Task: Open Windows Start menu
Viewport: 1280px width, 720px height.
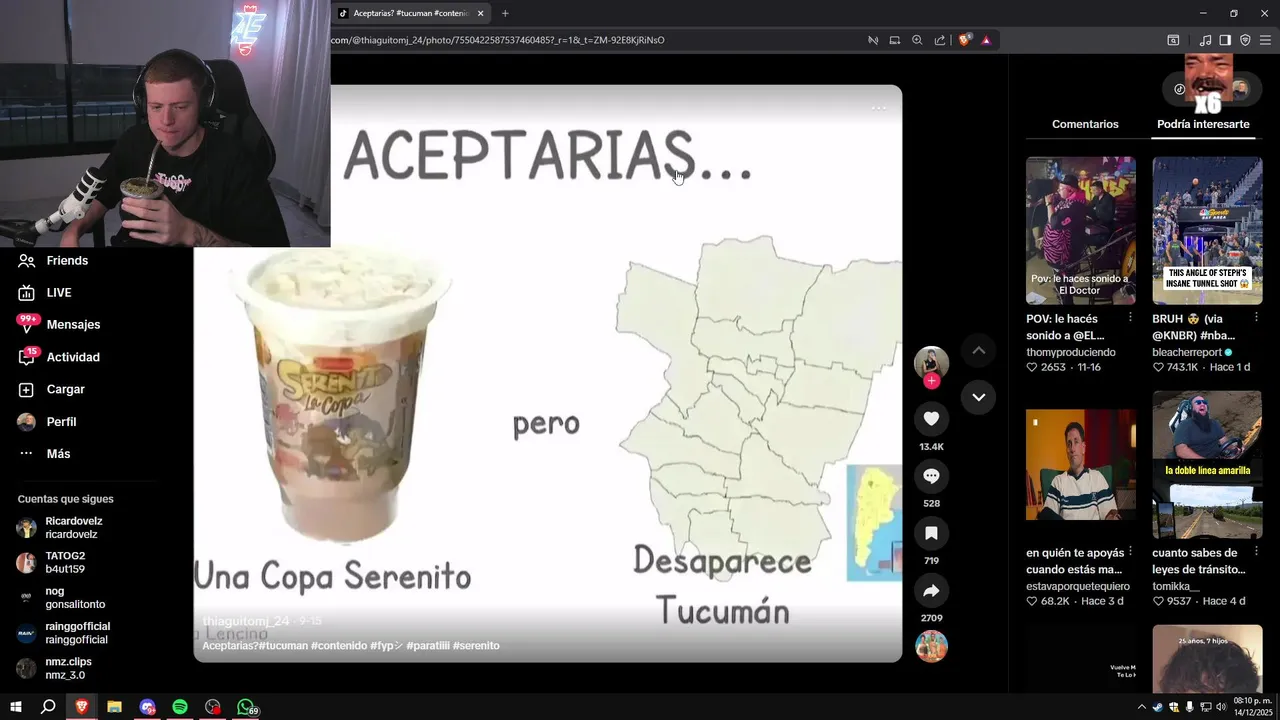Action: click(16, 707)
